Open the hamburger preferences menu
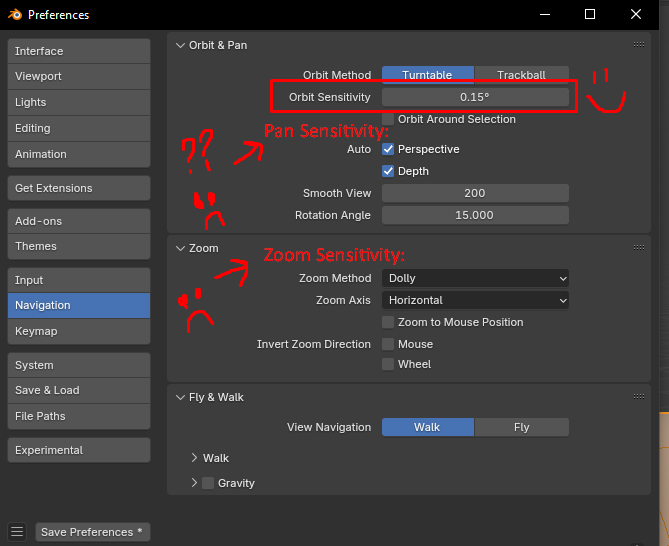669x546 pixels. coord(17,532)
